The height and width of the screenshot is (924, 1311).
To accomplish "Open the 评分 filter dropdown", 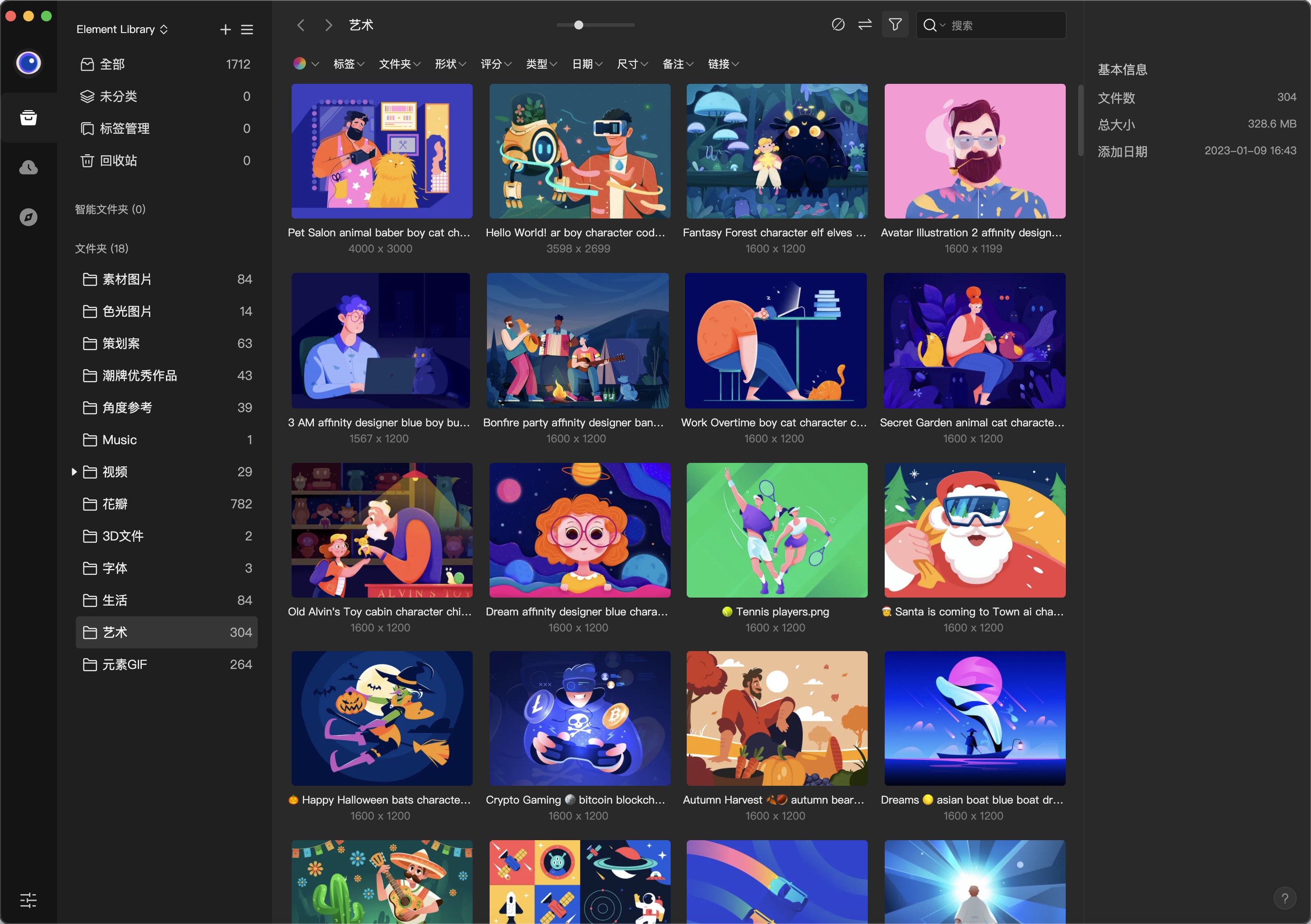I will (x=495, y=64).
